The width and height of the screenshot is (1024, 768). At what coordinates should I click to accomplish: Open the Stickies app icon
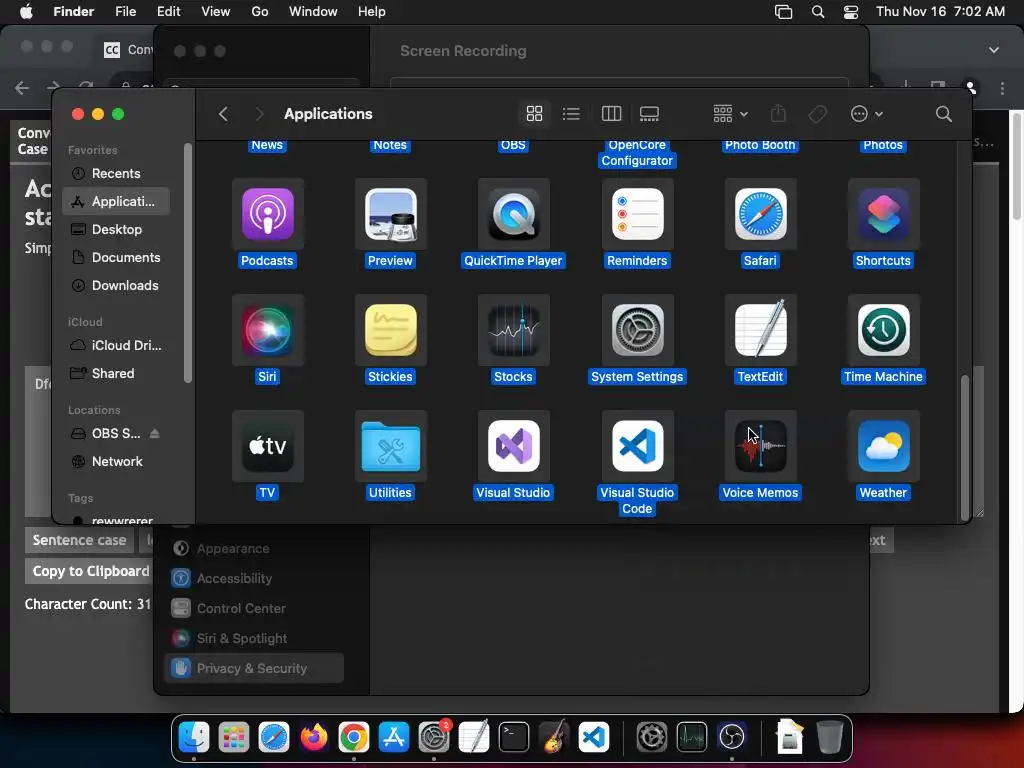[391, 330]
